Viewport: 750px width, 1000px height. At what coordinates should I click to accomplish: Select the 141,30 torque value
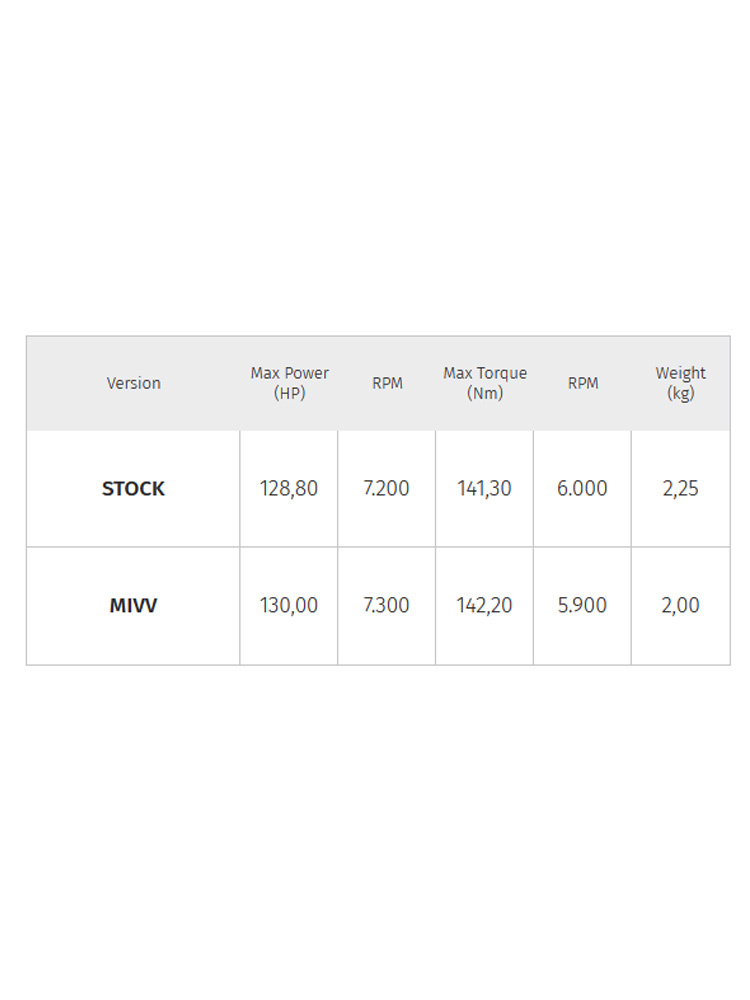(485, 489)
